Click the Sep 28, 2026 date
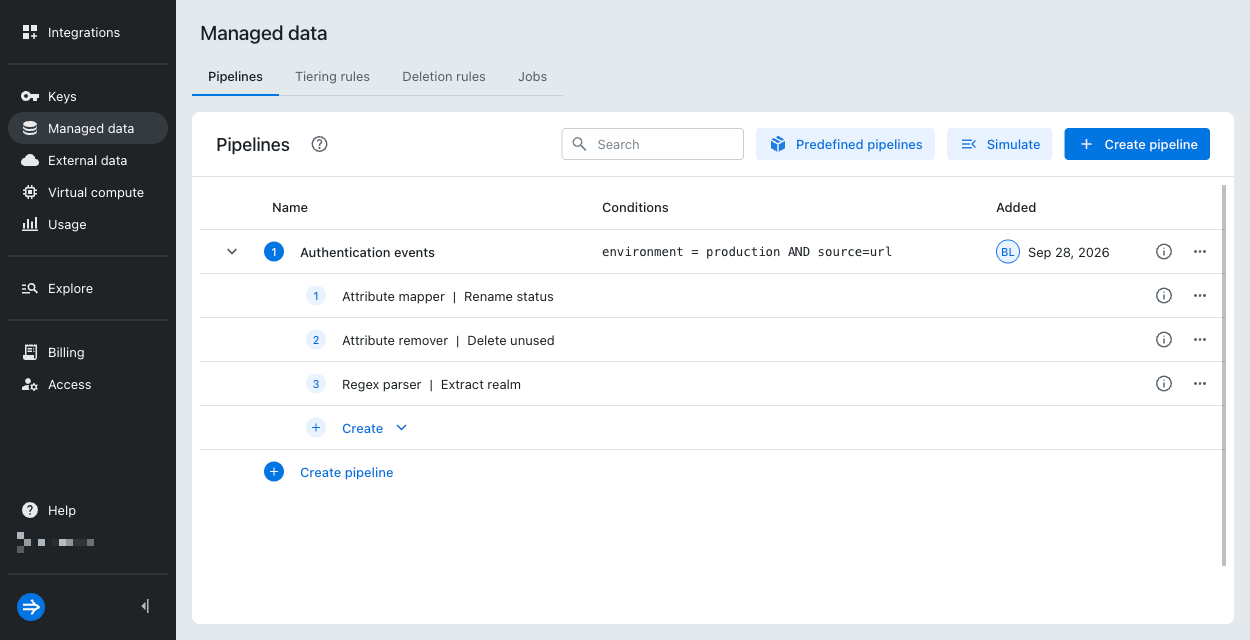Image resolution: width=1250 pixels, height=640 pixels. click(x=1068, y=252)
